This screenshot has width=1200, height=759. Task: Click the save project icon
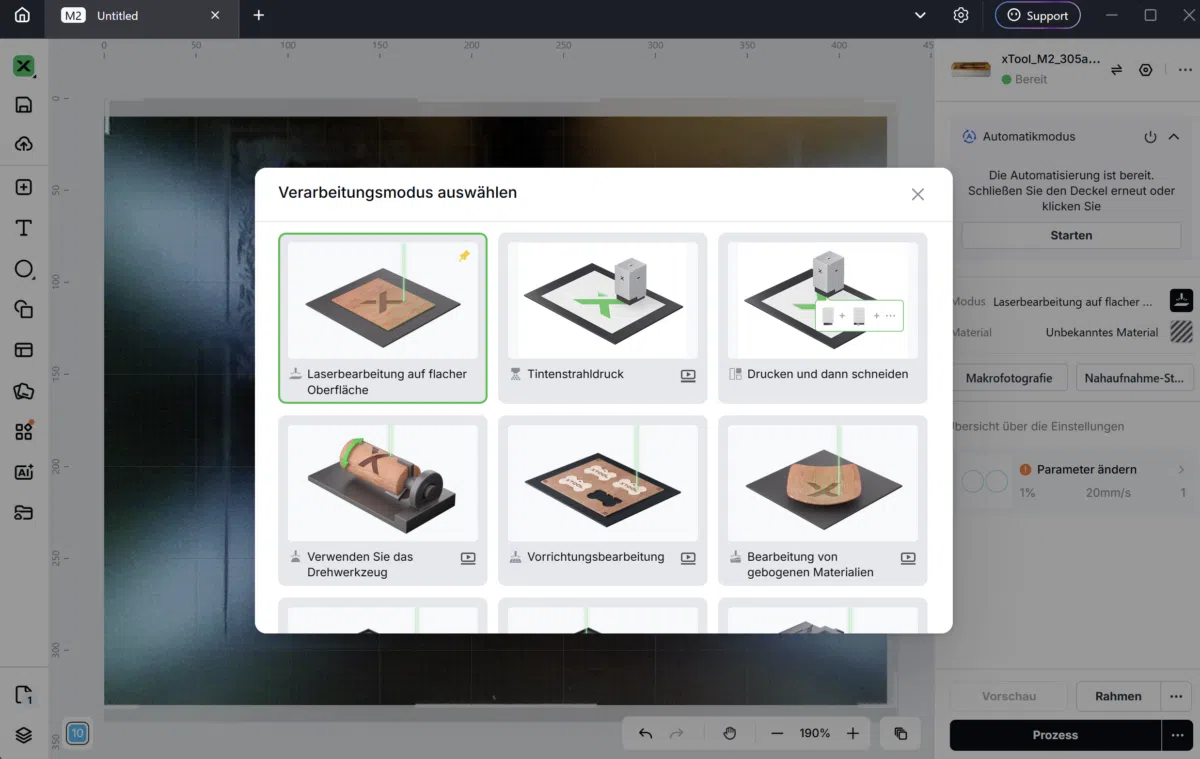coord(24,105)
